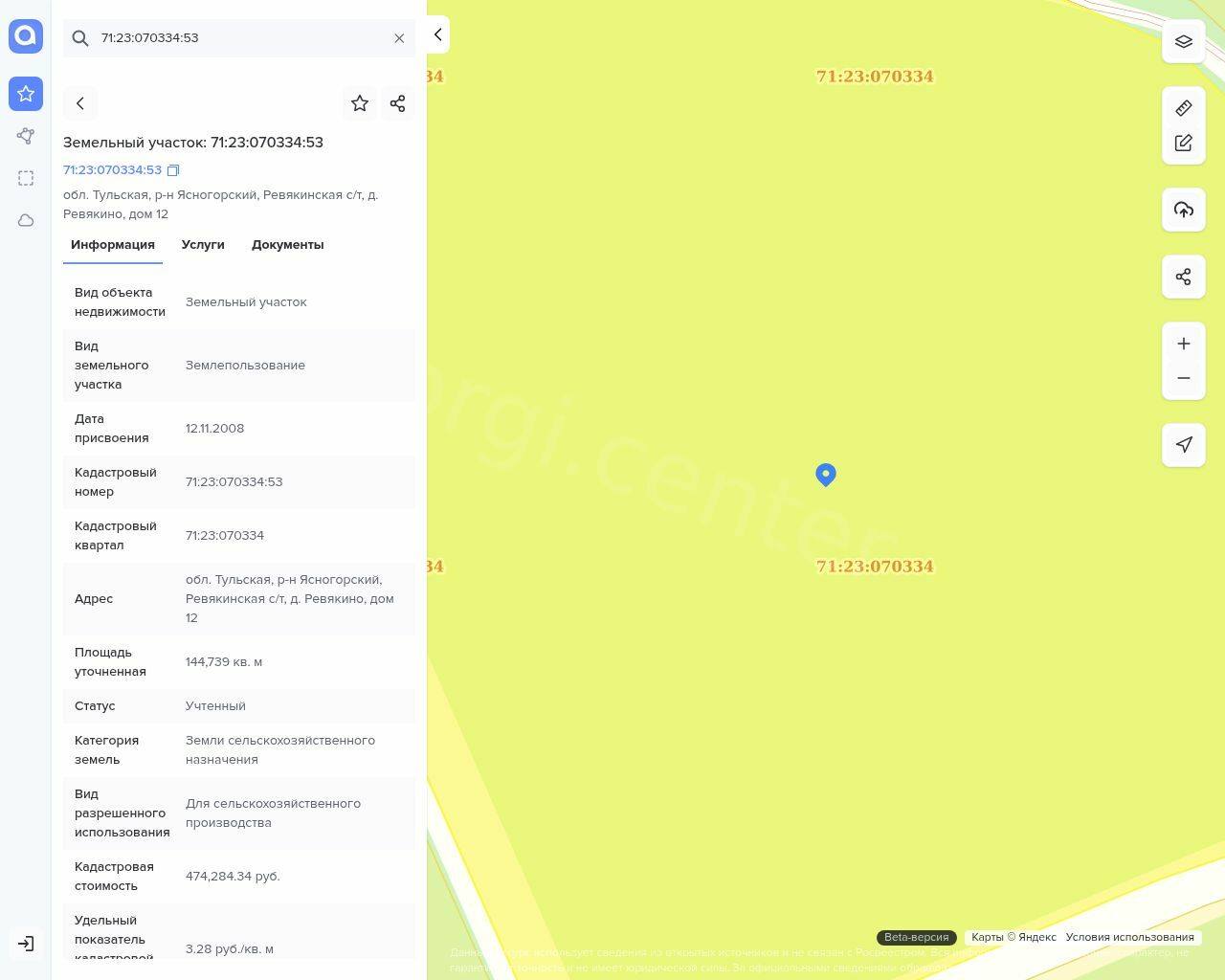Open the map layers panel

click(x=1184, y=41)
